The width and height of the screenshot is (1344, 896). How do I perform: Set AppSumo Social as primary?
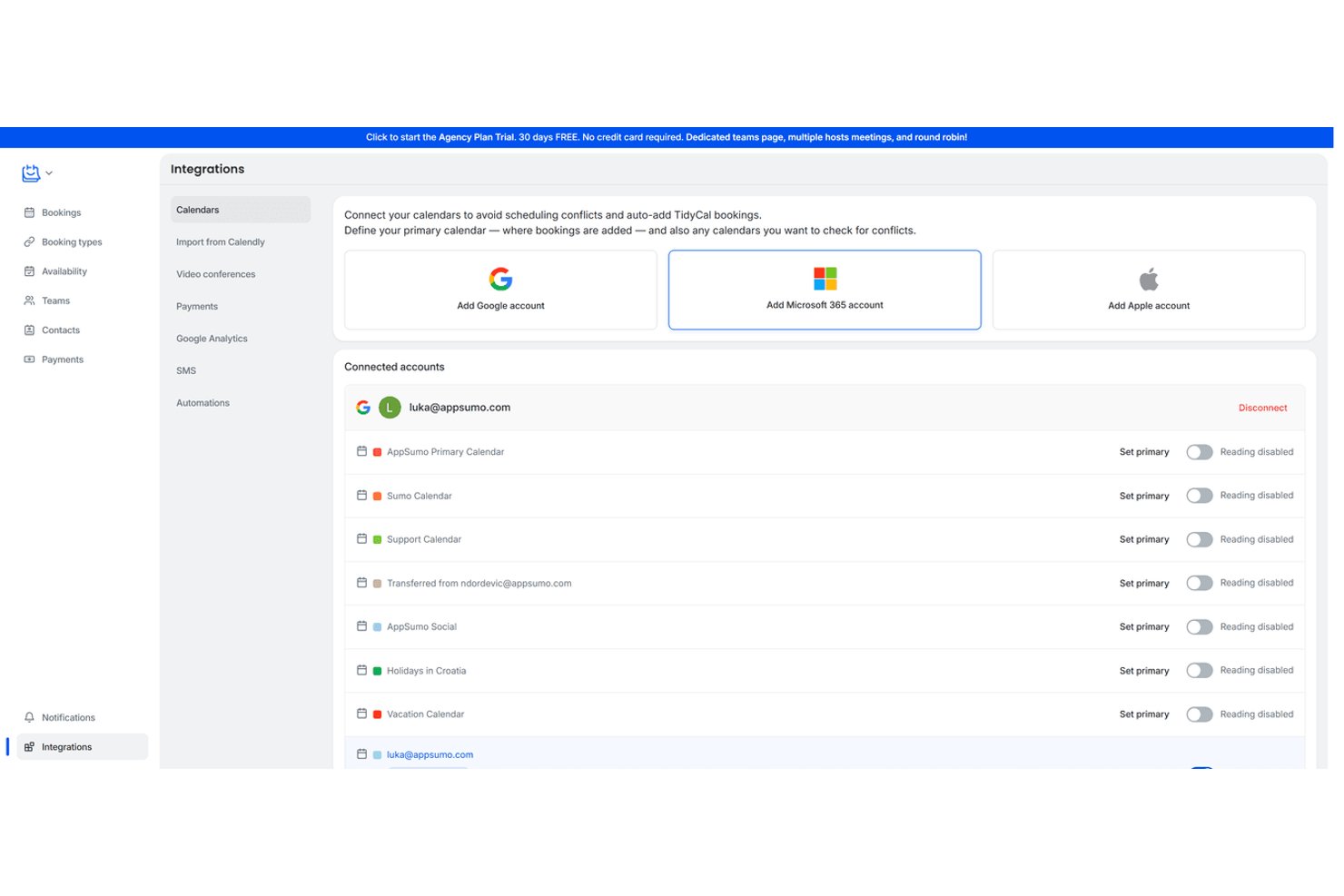tap(1144, 627)
